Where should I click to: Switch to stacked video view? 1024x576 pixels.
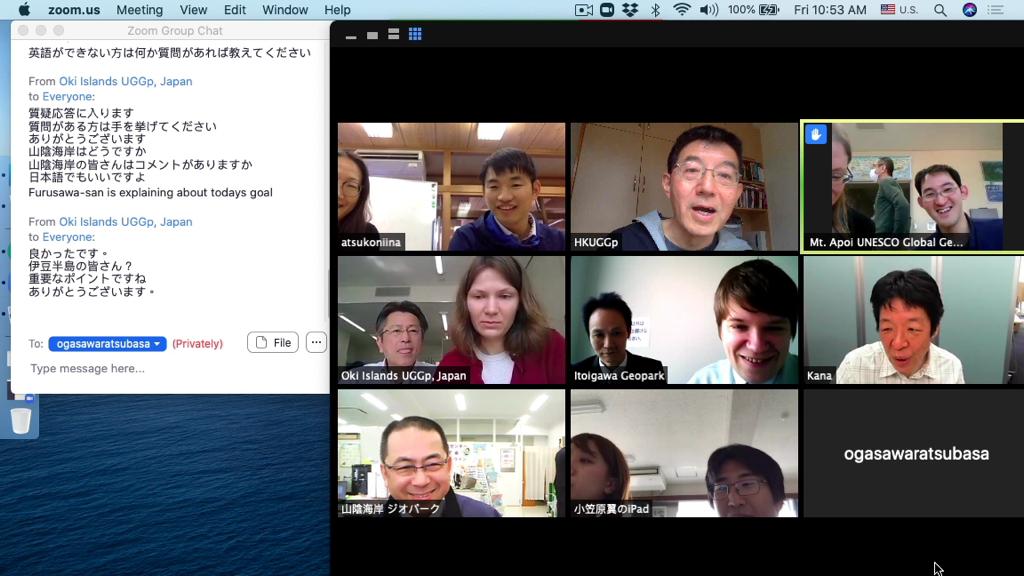tap(393, 35)
